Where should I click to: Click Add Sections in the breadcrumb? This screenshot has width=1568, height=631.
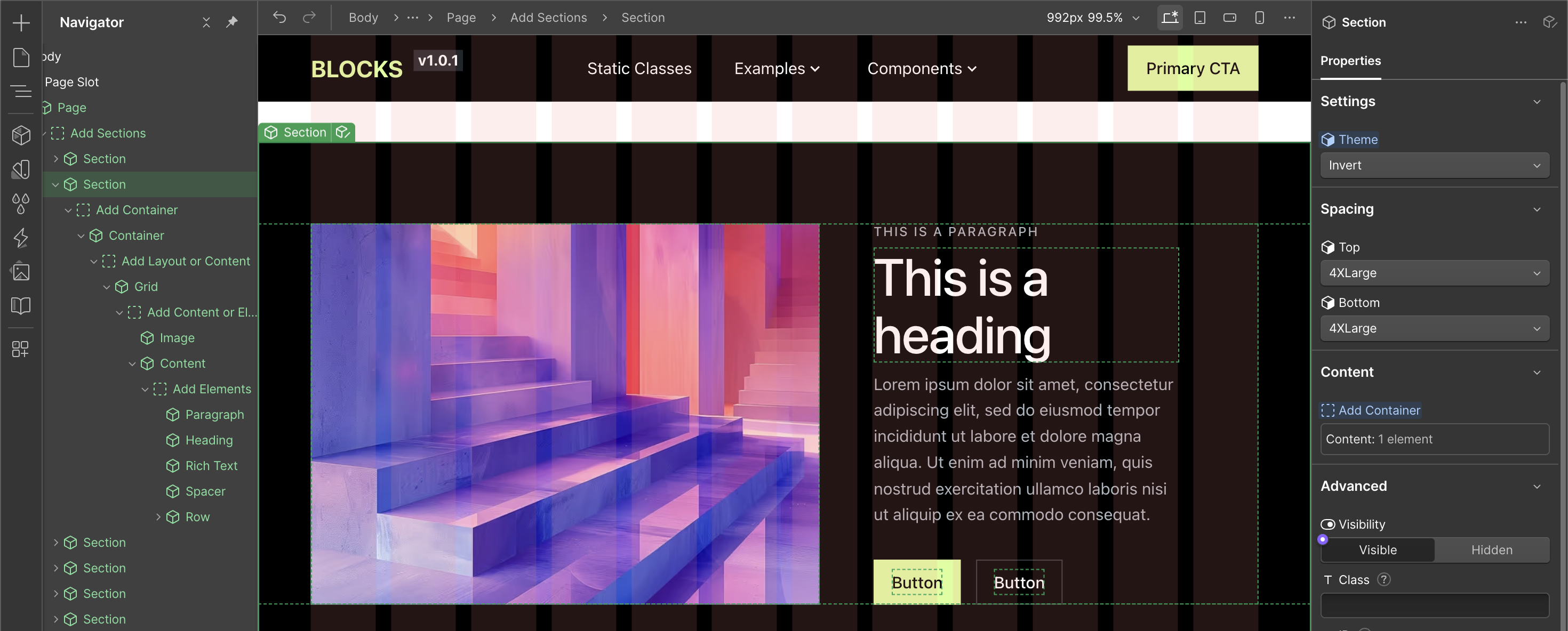[548, 18]
